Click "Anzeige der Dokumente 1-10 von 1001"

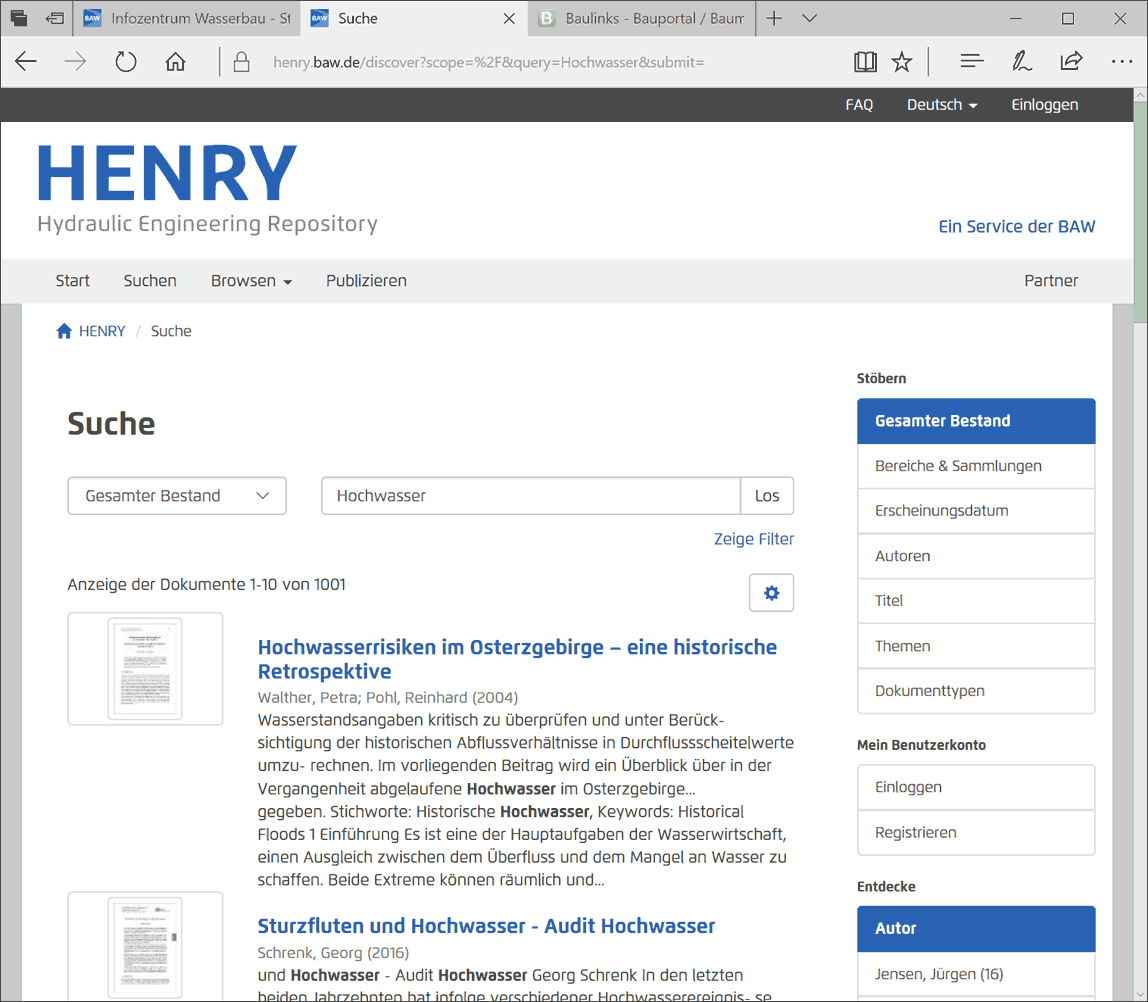pyautogui.click(x=206, y=585)
